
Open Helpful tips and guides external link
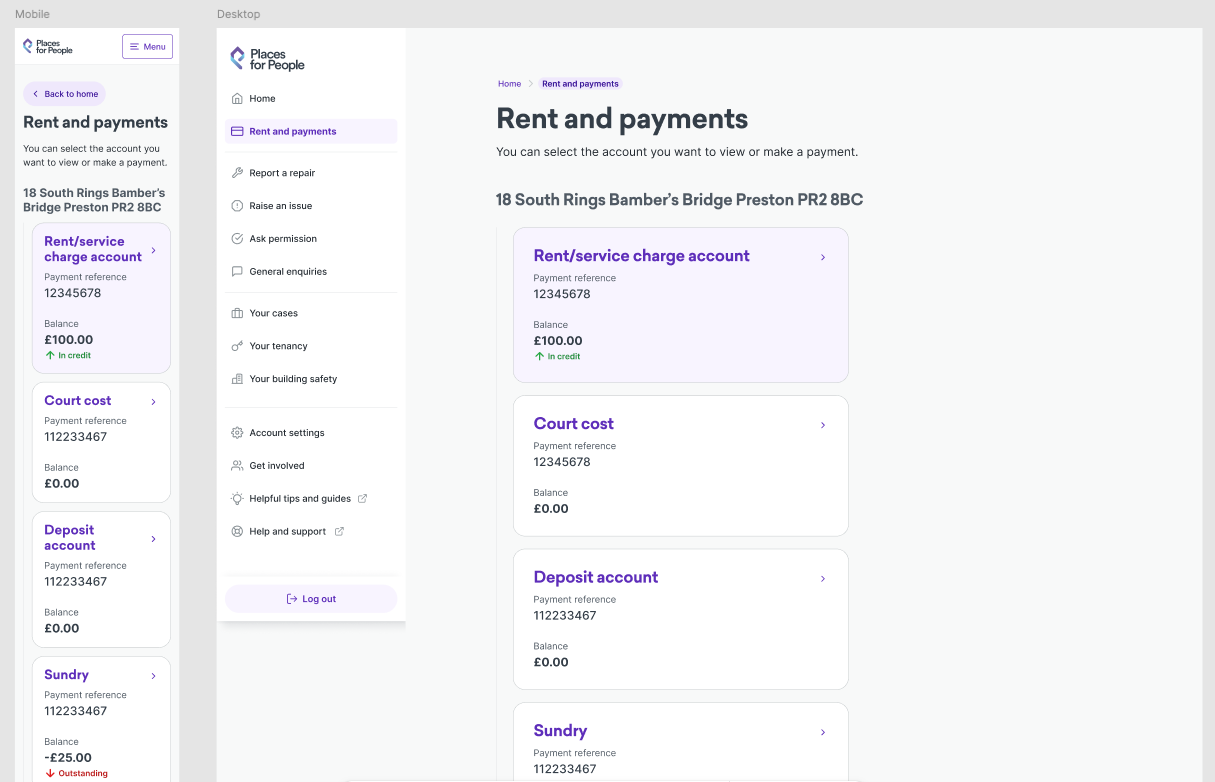[x=299, y=499]
